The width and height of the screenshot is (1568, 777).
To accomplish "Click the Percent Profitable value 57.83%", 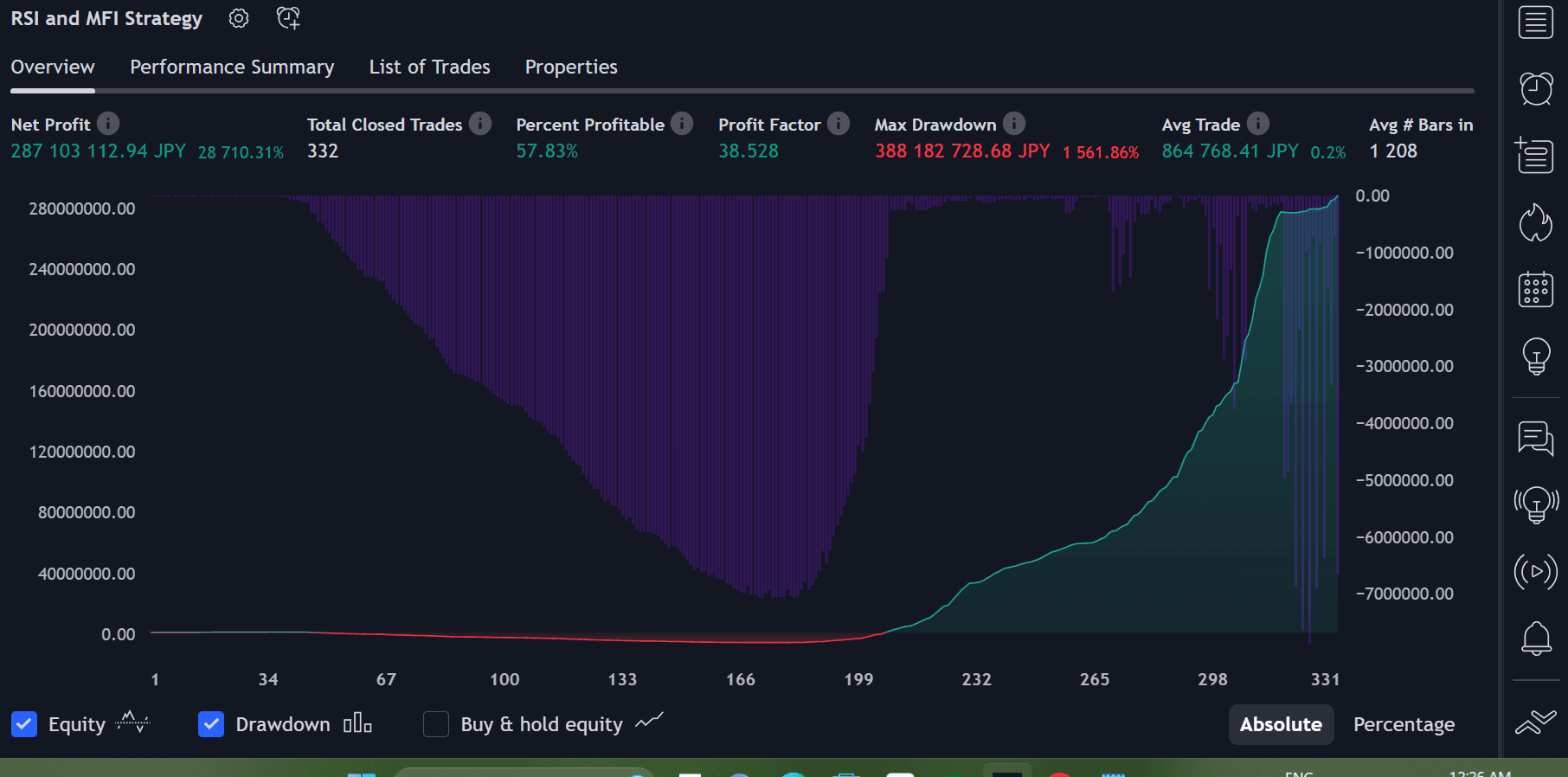I will click(x=547, y=151).
